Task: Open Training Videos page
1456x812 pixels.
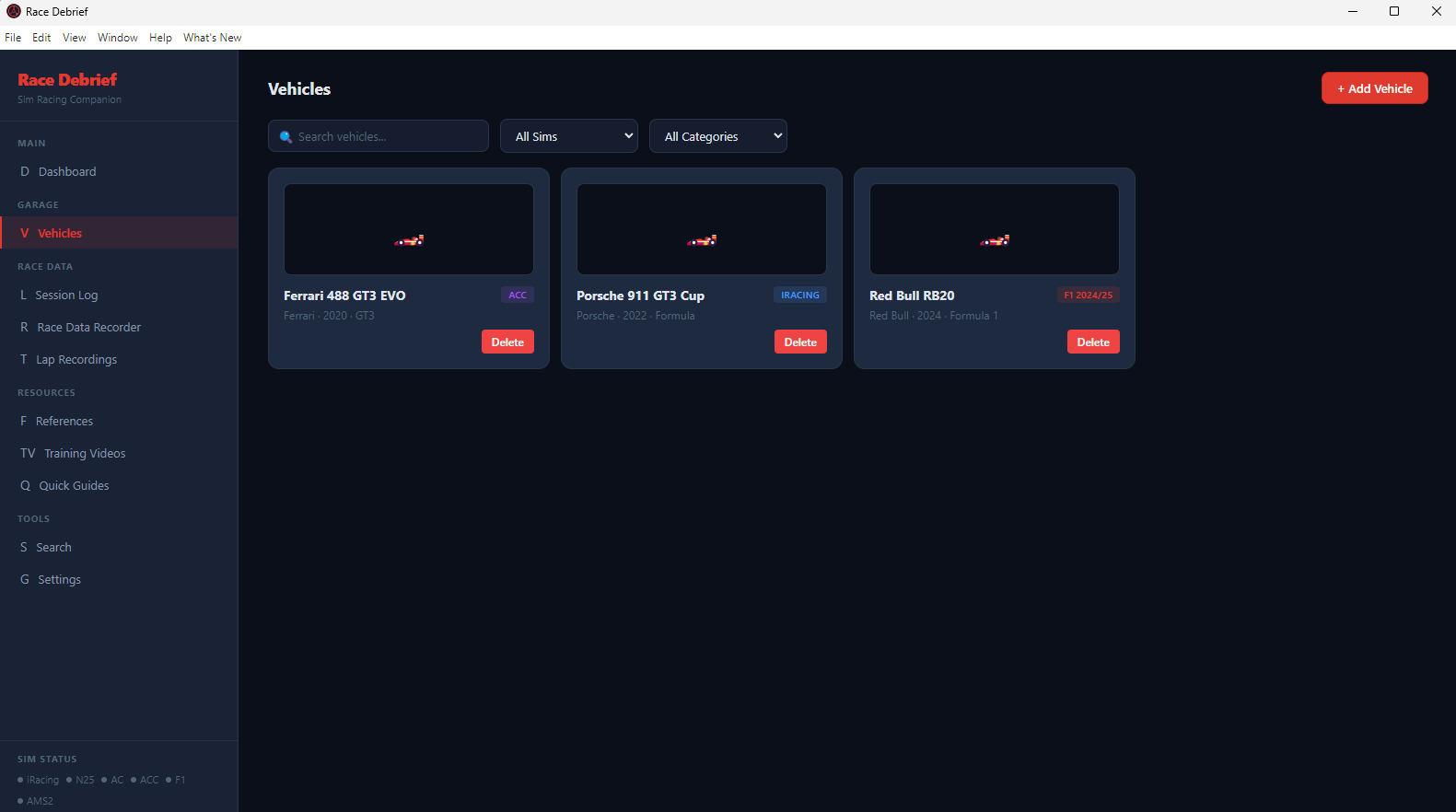Action: pyautogui.click(x=119, y=453)
